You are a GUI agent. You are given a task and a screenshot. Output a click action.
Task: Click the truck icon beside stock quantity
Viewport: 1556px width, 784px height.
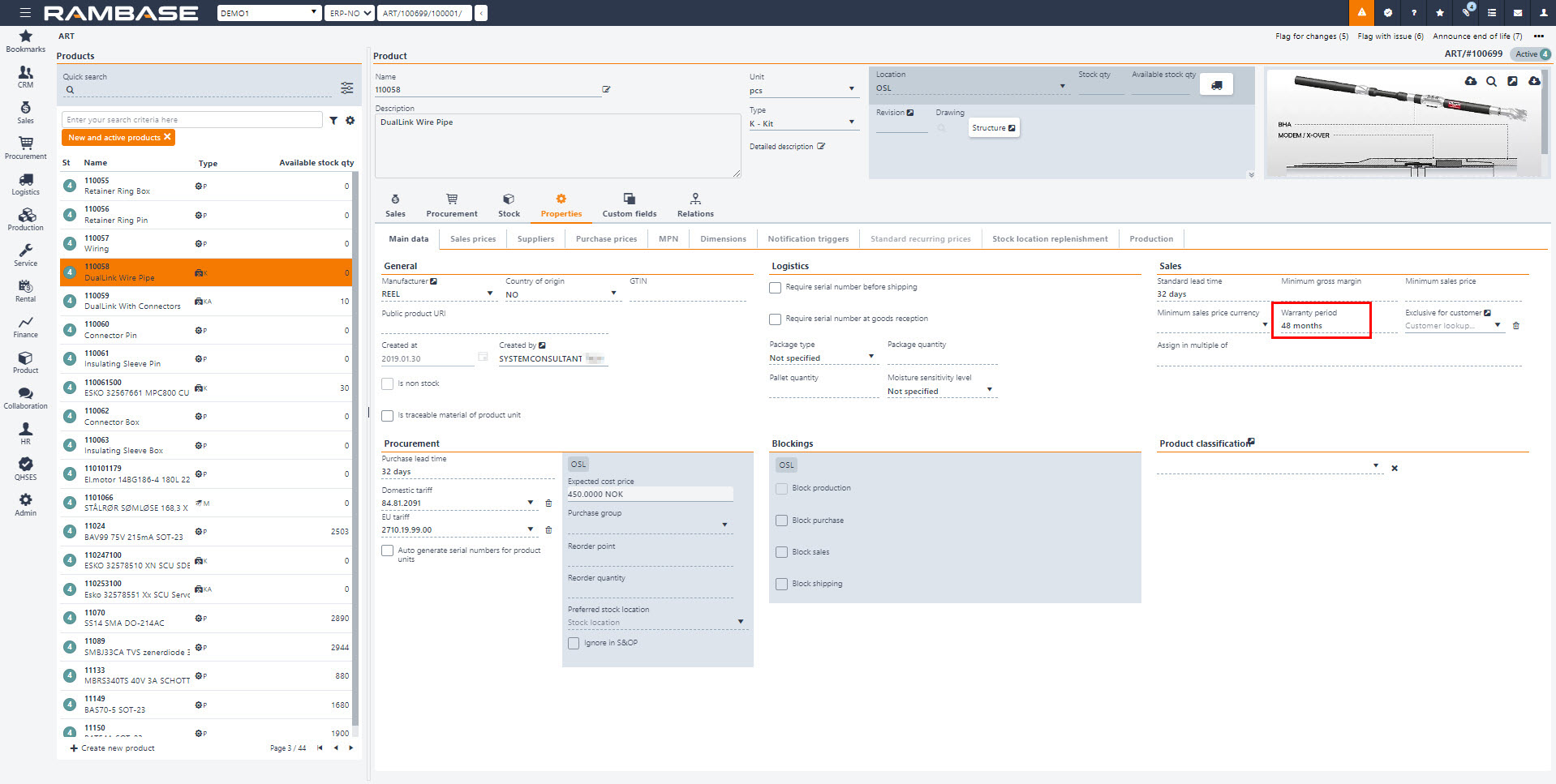pyautogui.click(x=1216, y=85)
